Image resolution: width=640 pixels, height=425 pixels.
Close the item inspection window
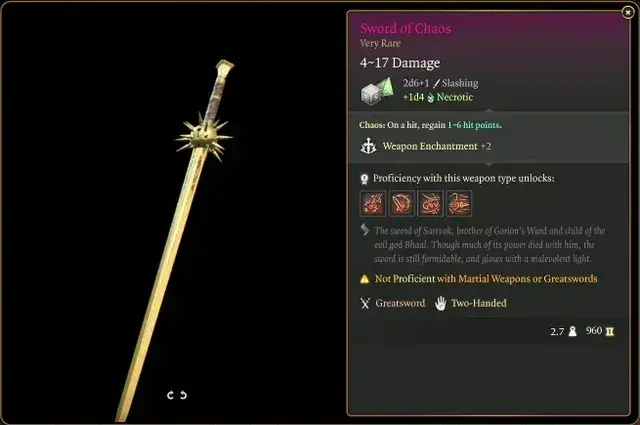pyautogui.click(x=627, y=13)
